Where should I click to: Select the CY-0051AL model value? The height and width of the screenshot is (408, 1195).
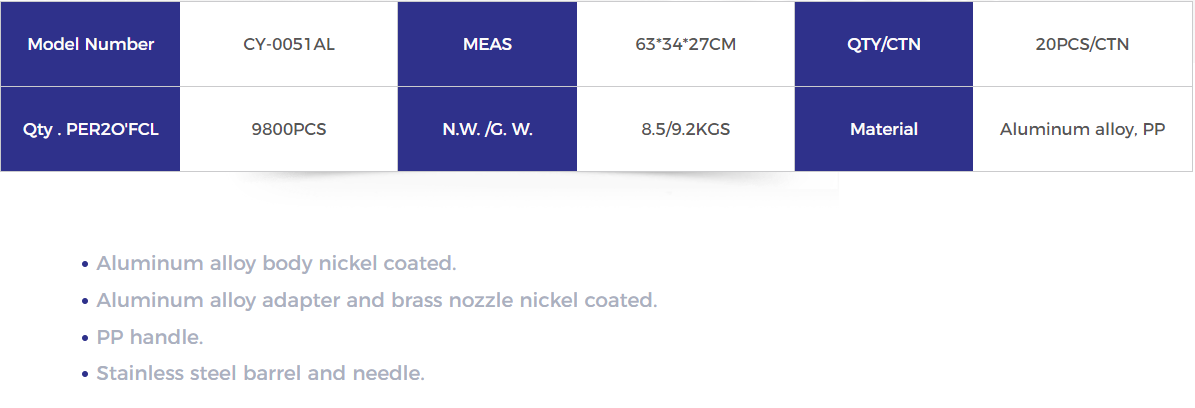[x=289, y=44]
